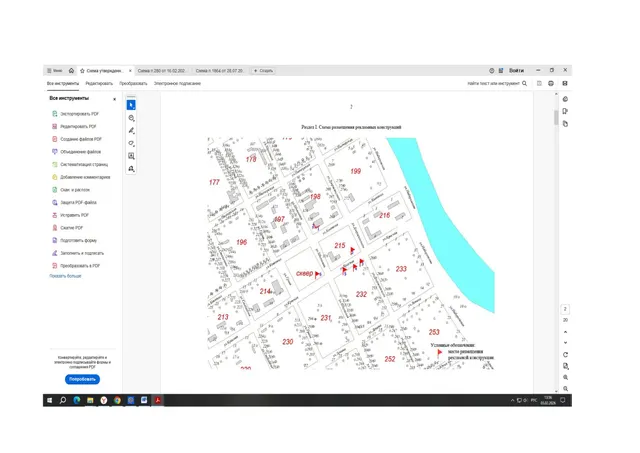Choose Редактировать PDF tool
Viewport: 640px width, 453px height.
pyautogui.click(x=74, y=127)
